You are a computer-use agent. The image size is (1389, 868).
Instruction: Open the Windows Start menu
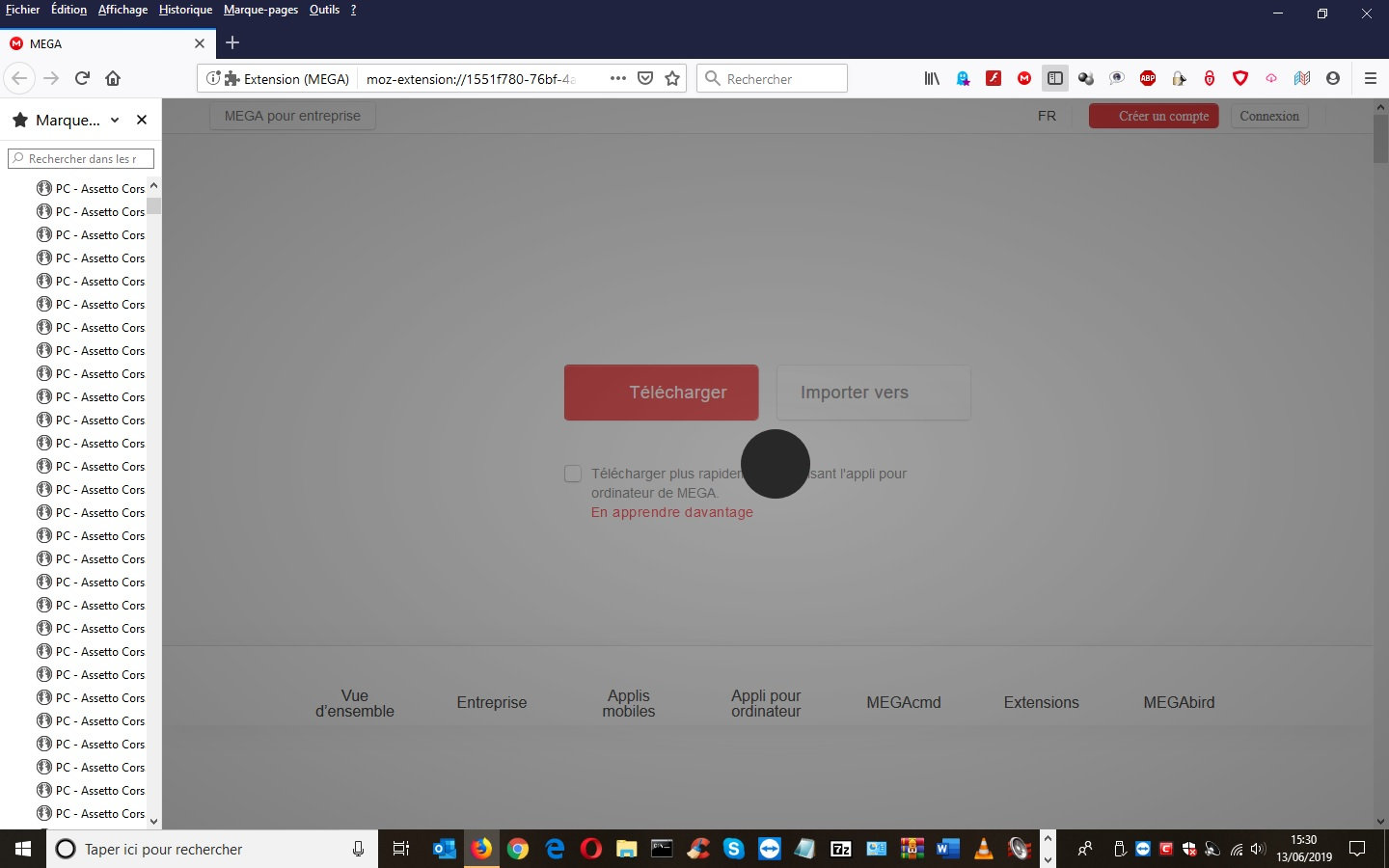(x=23, y=849)
